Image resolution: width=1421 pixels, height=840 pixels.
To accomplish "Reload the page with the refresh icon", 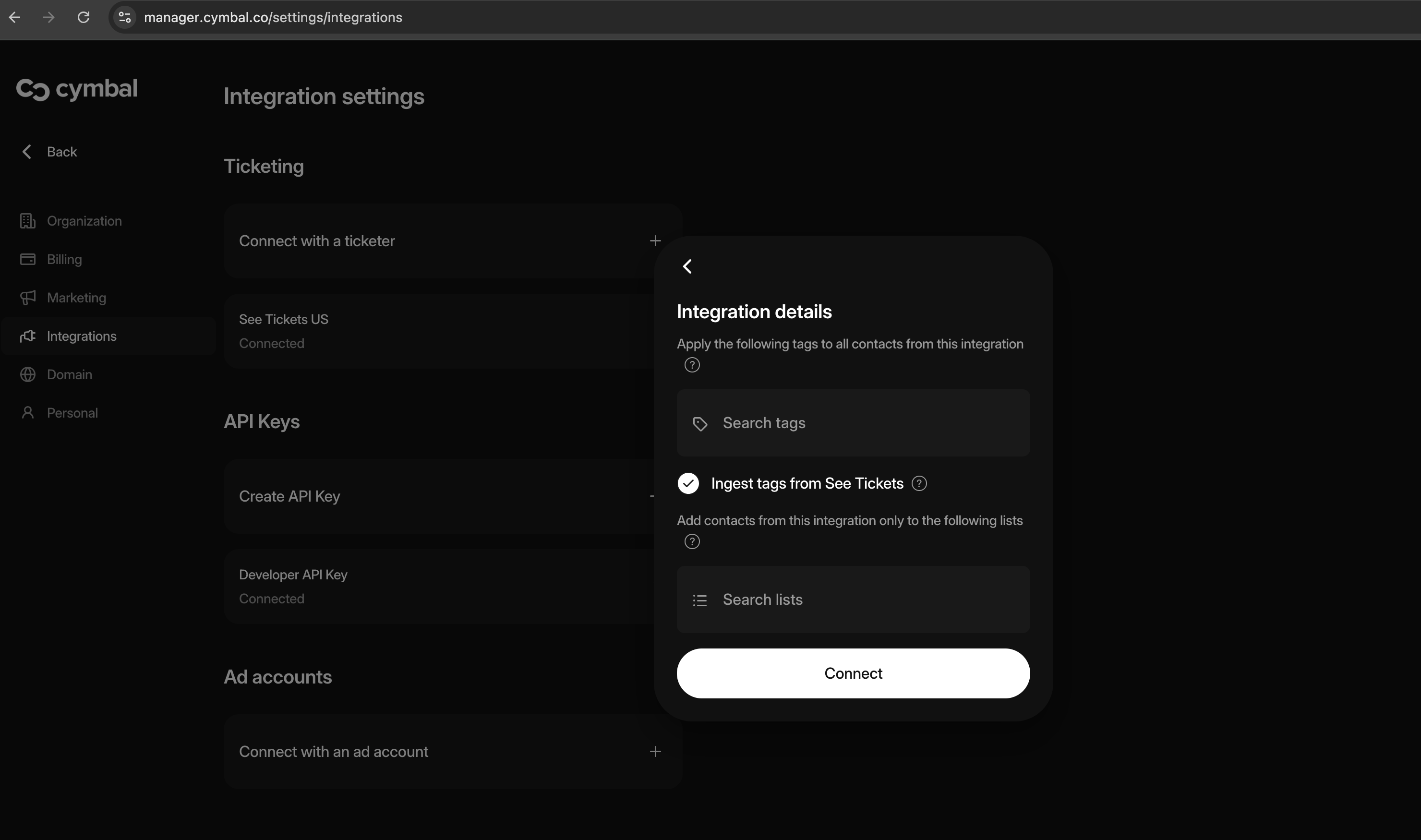I will pos(83,18).
